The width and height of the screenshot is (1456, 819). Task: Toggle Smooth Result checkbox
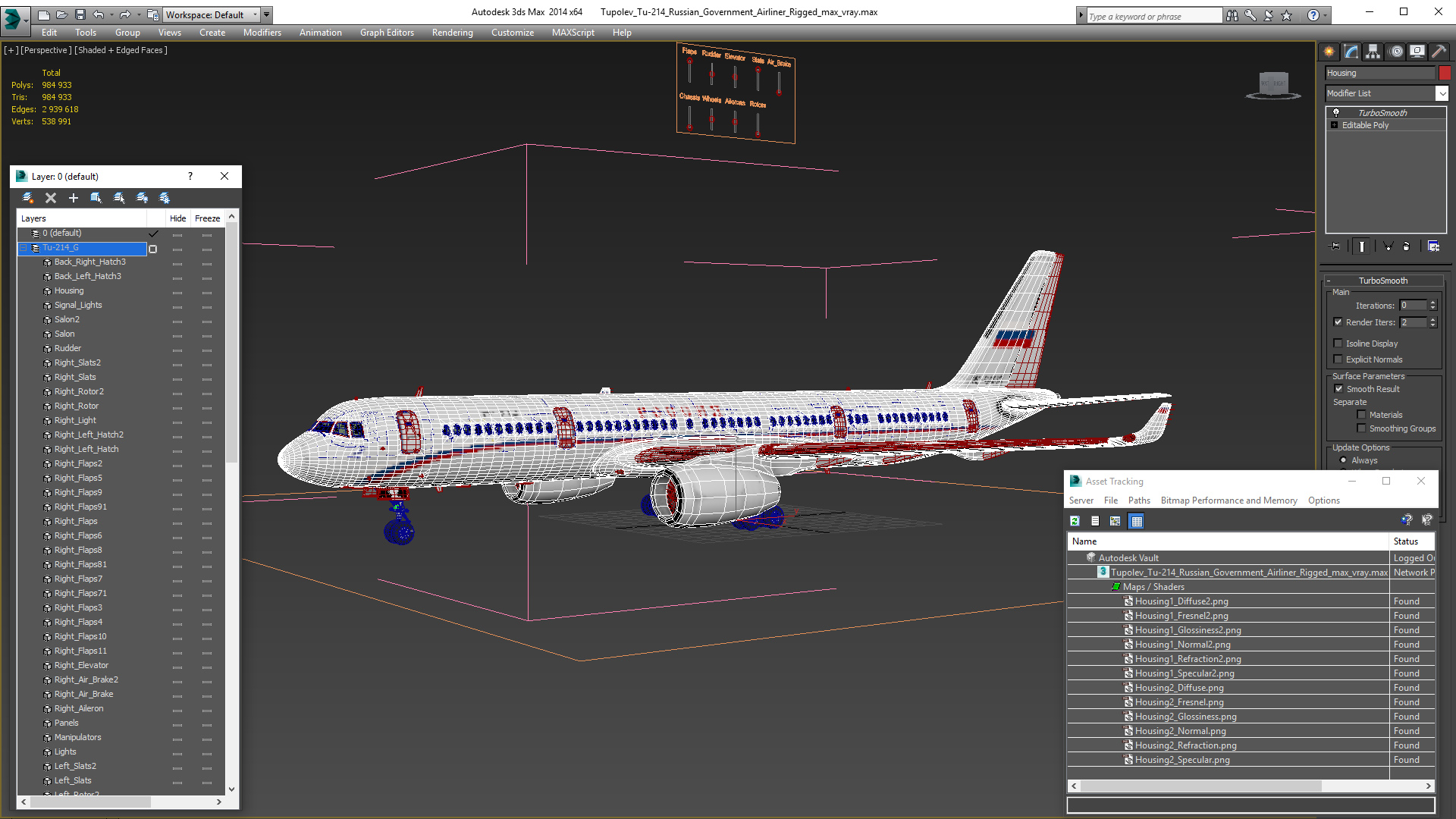point(1339,389)
